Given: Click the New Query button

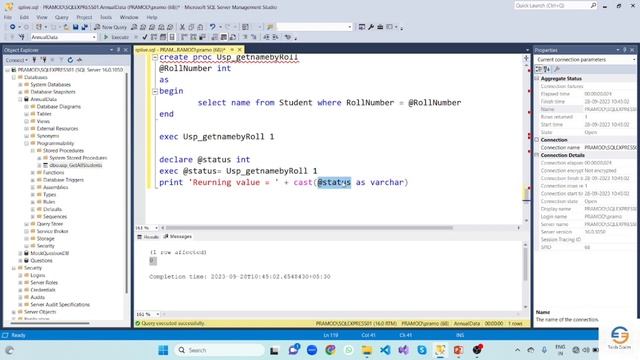Looking at the screenshot, I should (x=110, y=27).
